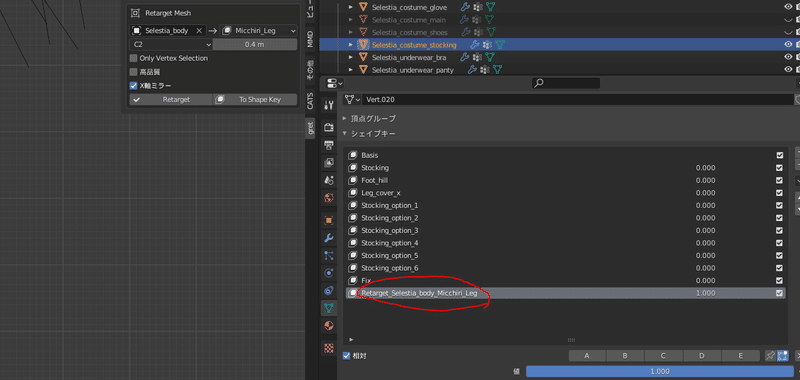Hide Selestia_underwear_bra with its eye icon
The height and width of the screenshot is (380, 800).
[x=788, y=57]
